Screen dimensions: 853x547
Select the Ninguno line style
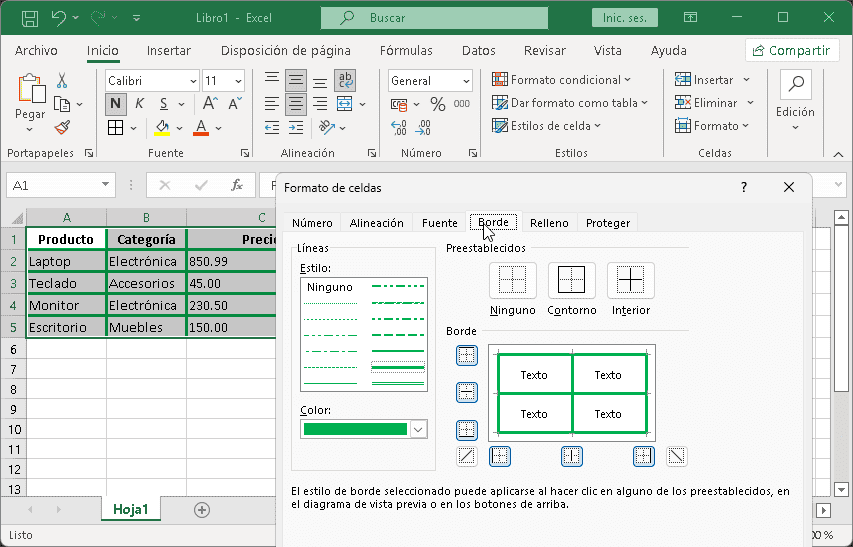click(x=330, y=287)
